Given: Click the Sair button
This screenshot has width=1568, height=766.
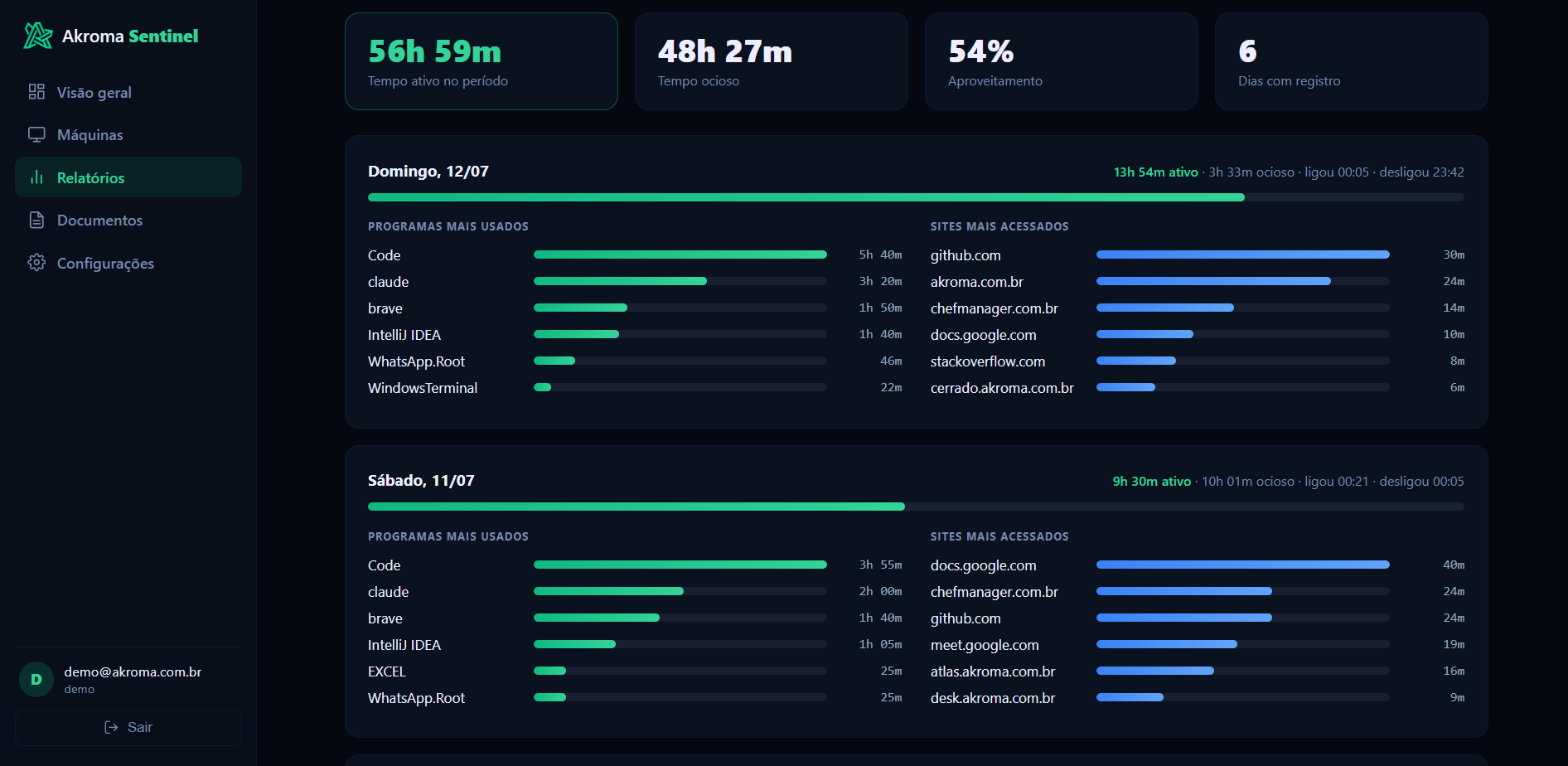Looking at the screenshot, I should [x=128, y=727].
